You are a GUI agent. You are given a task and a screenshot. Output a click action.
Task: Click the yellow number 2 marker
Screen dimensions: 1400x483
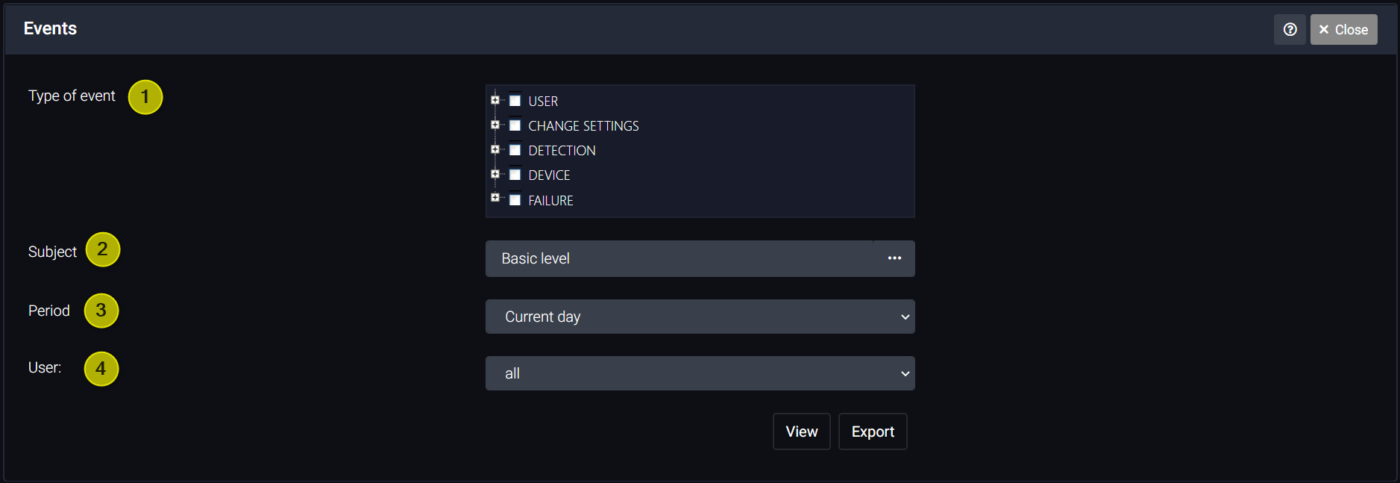coord(103,250)
